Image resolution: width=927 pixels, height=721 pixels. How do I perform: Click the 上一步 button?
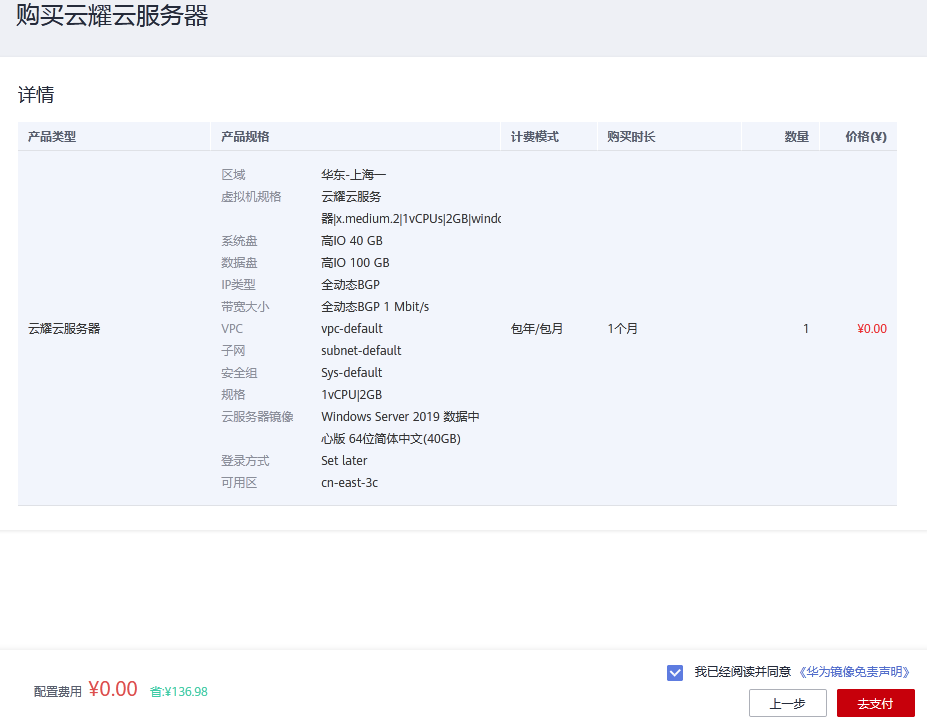tap(787, 703)
